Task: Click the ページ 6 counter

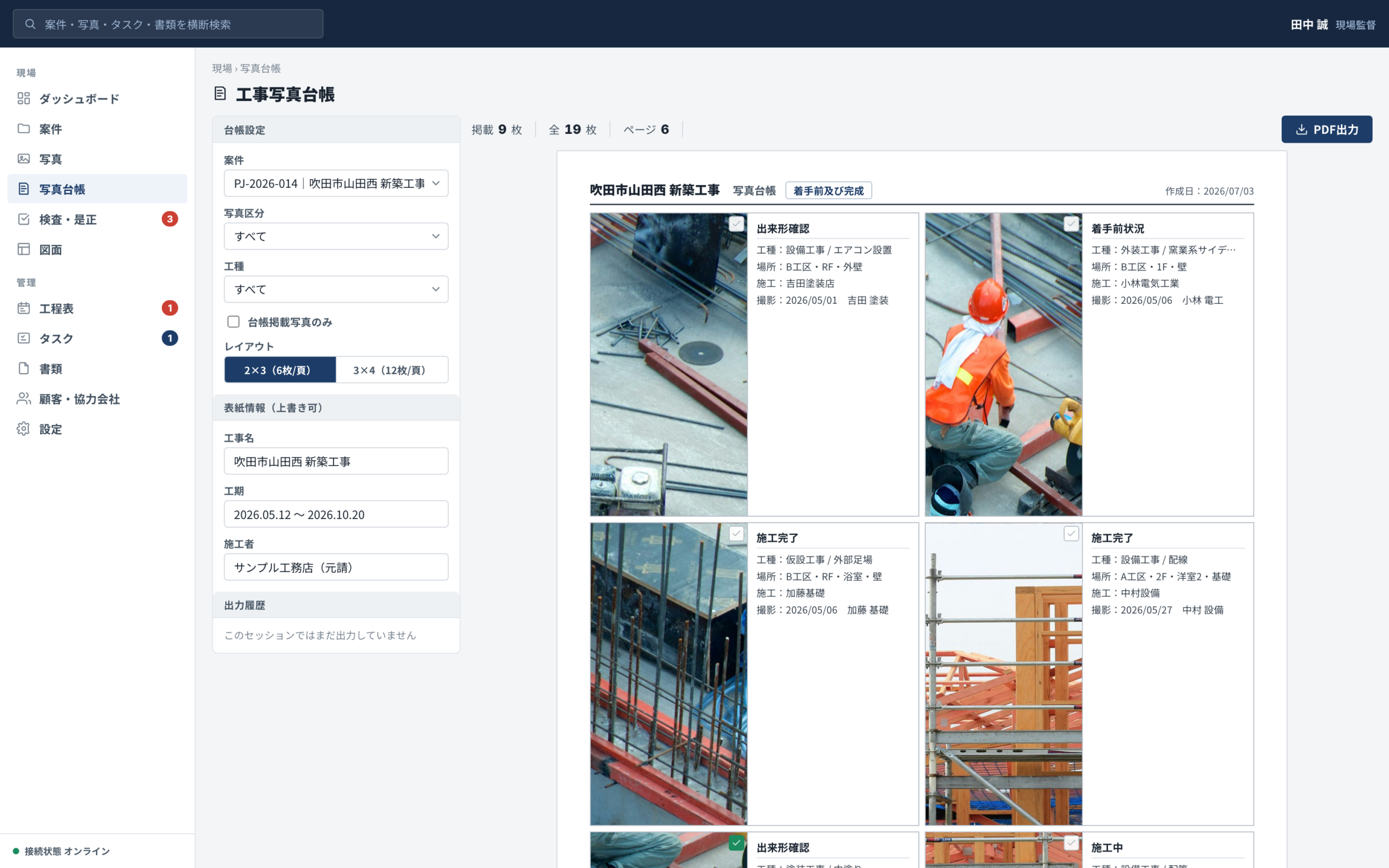Action: pyautogui.click(x=646, y=130)
